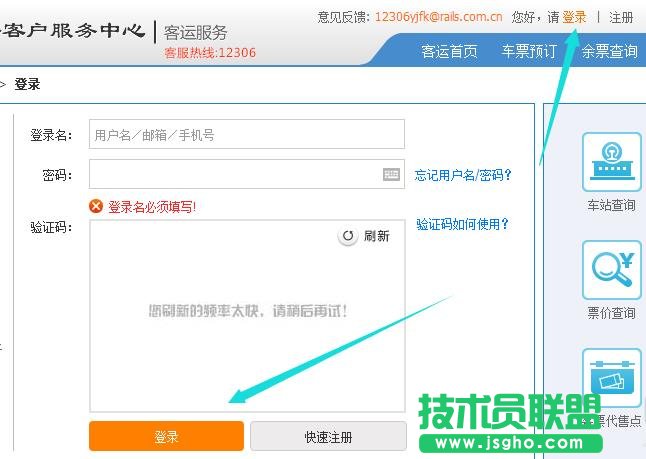The width and height of the screenshot is (646, 459).
Task: Open the feedback email 12306yjfk@rails.com.cn
Action: point(439,17)
